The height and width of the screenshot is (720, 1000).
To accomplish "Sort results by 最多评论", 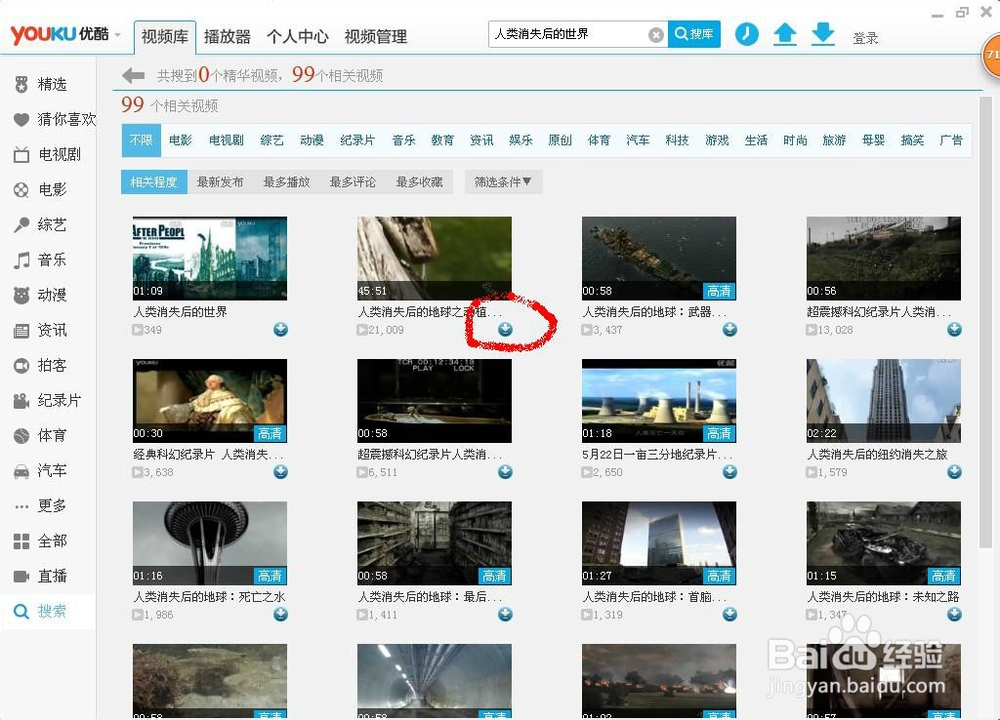I will pos(353,182).
